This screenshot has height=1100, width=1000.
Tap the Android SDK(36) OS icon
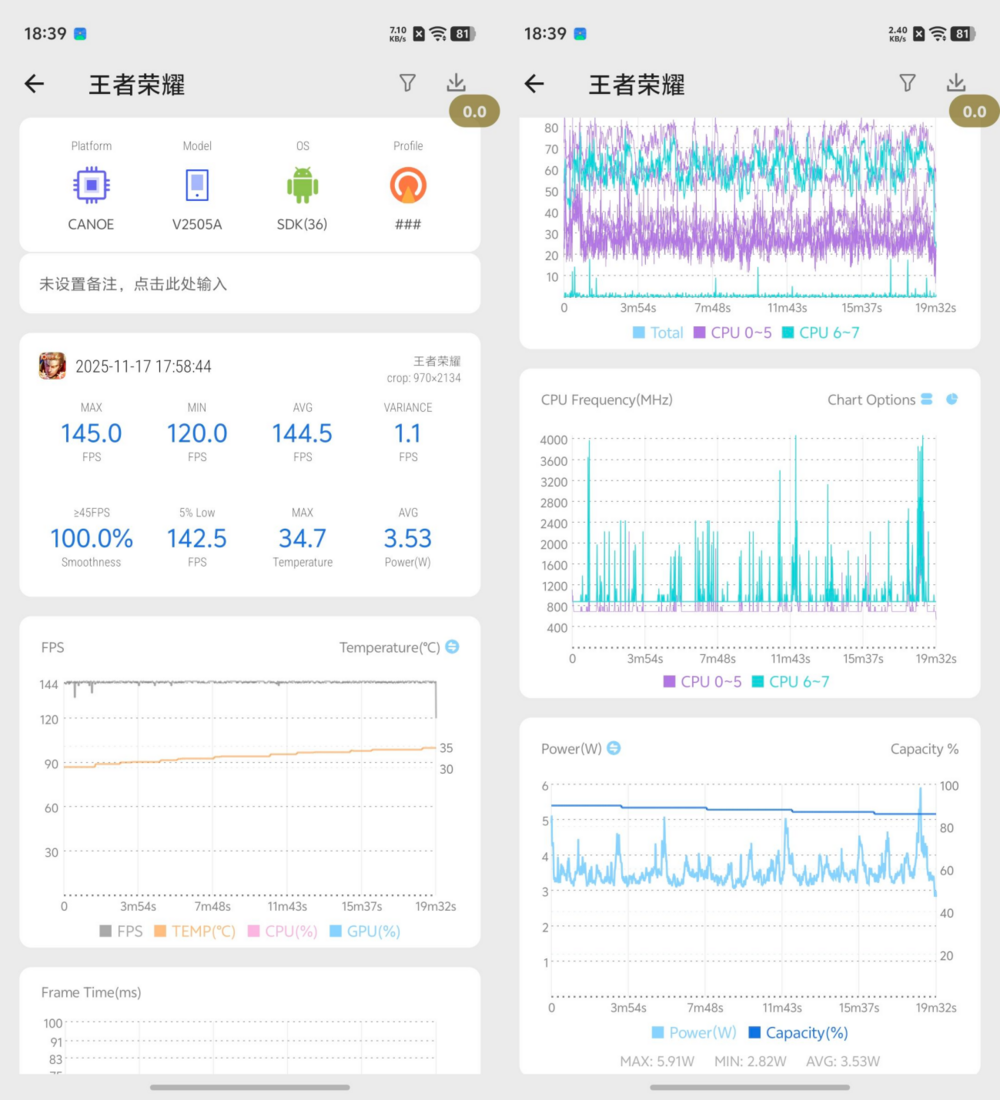[x=302, y=185]
